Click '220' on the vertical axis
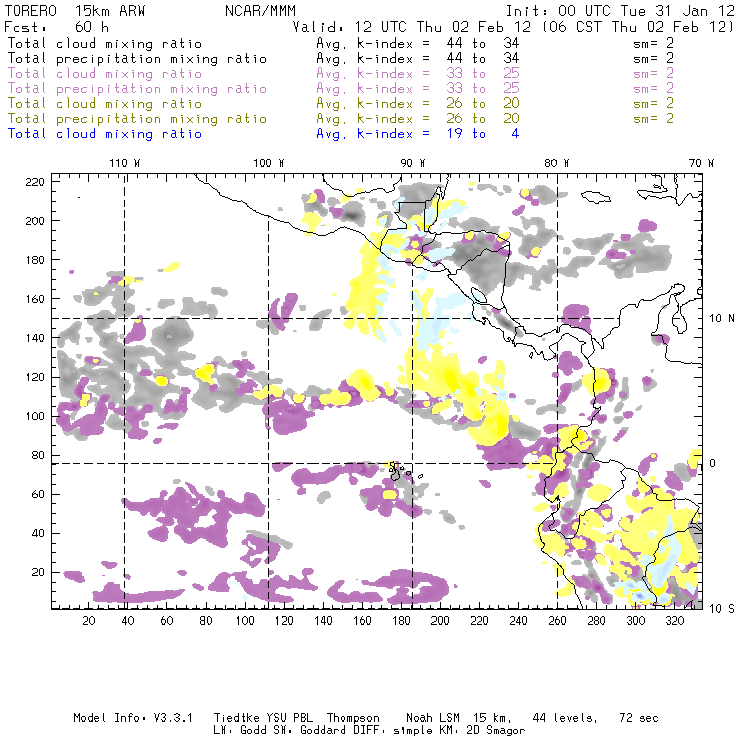Screen dimensions: 740x740 (35, 182)
